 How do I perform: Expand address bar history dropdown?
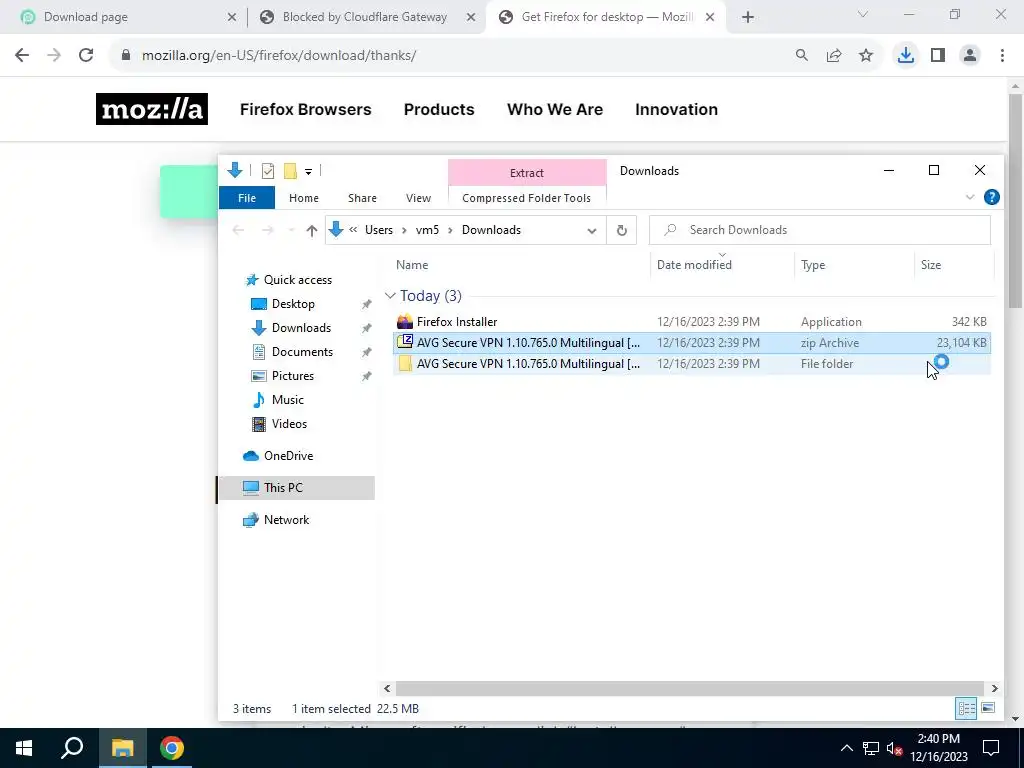(x=592, y=230)
